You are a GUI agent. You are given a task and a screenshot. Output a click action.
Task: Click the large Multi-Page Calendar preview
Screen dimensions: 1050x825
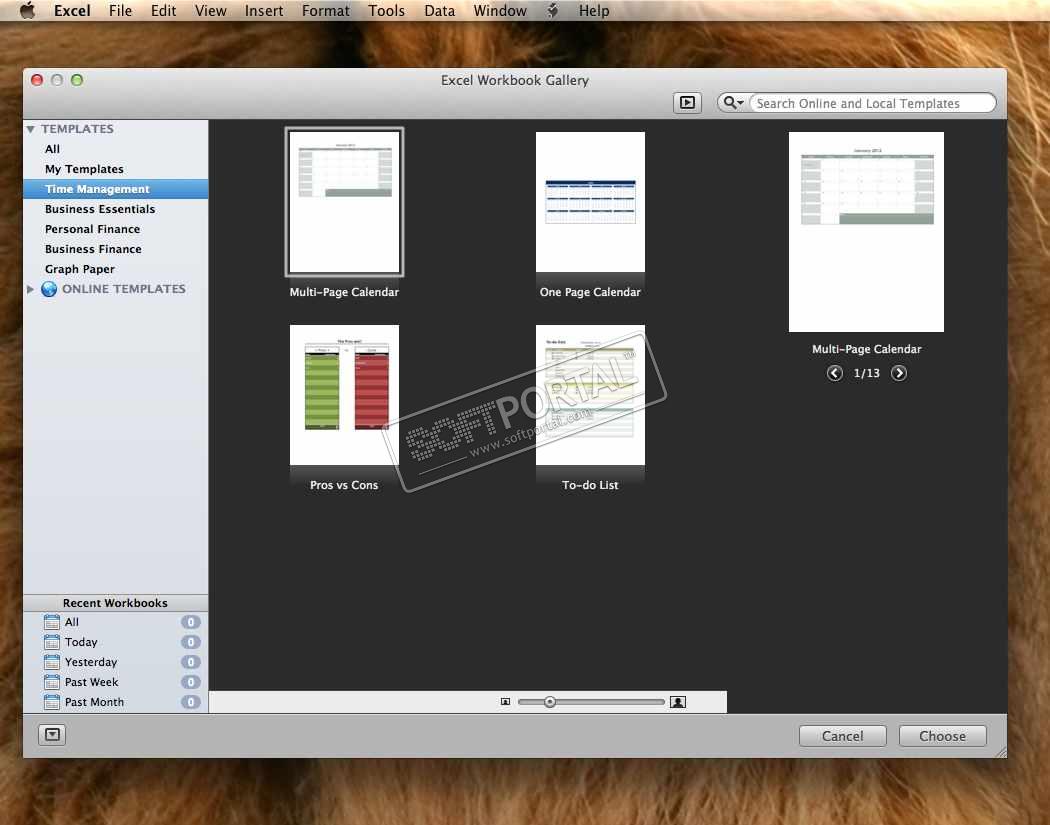coord(867,232)
